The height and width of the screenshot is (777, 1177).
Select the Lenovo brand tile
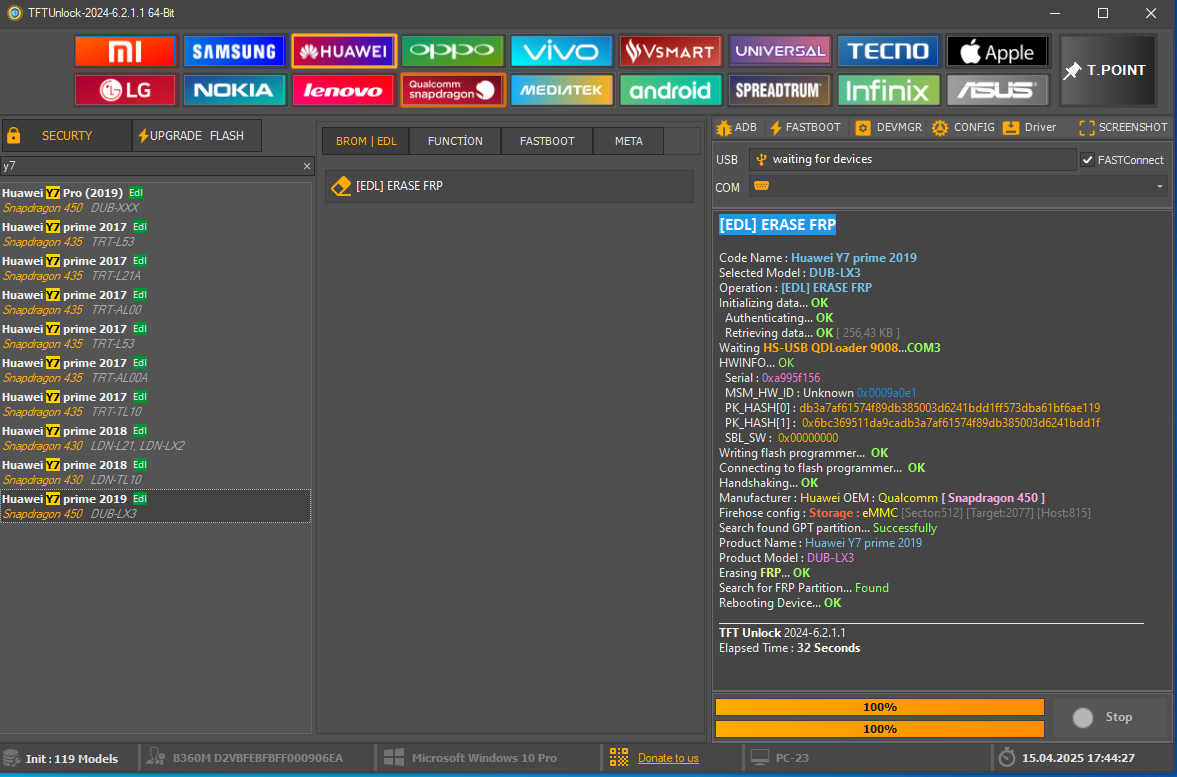tap(344, 90)
